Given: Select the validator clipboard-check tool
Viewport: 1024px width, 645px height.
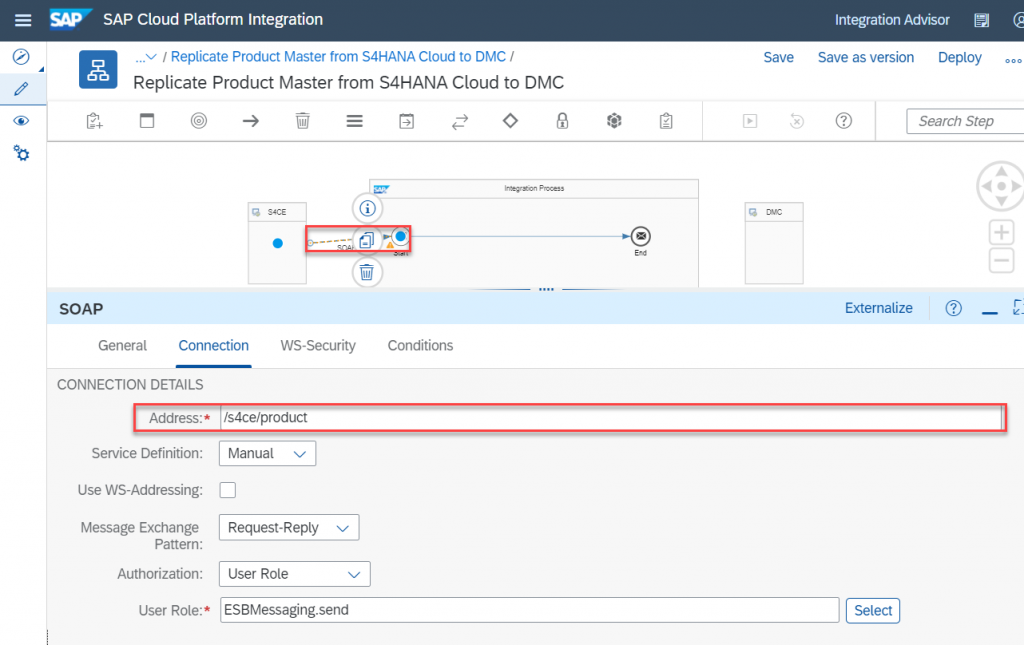Looking at the screenshot, I should [666, 121].
